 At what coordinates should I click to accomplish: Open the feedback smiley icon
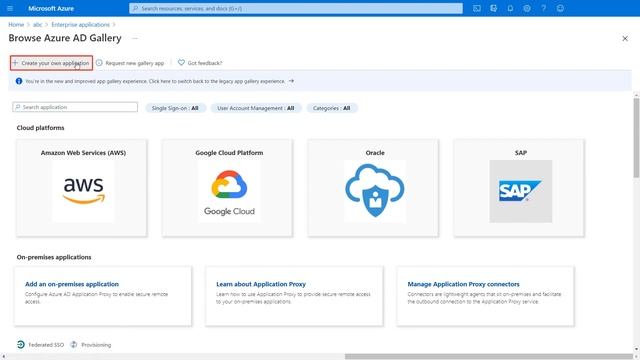tap(560, 8)
